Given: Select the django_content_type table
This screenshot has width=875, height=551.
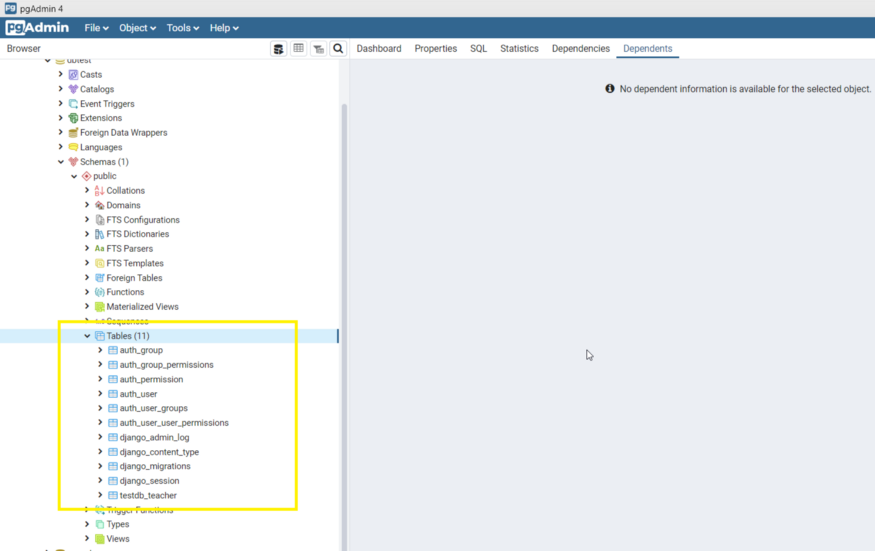Looking at the screenshot, I should (159, 452).
